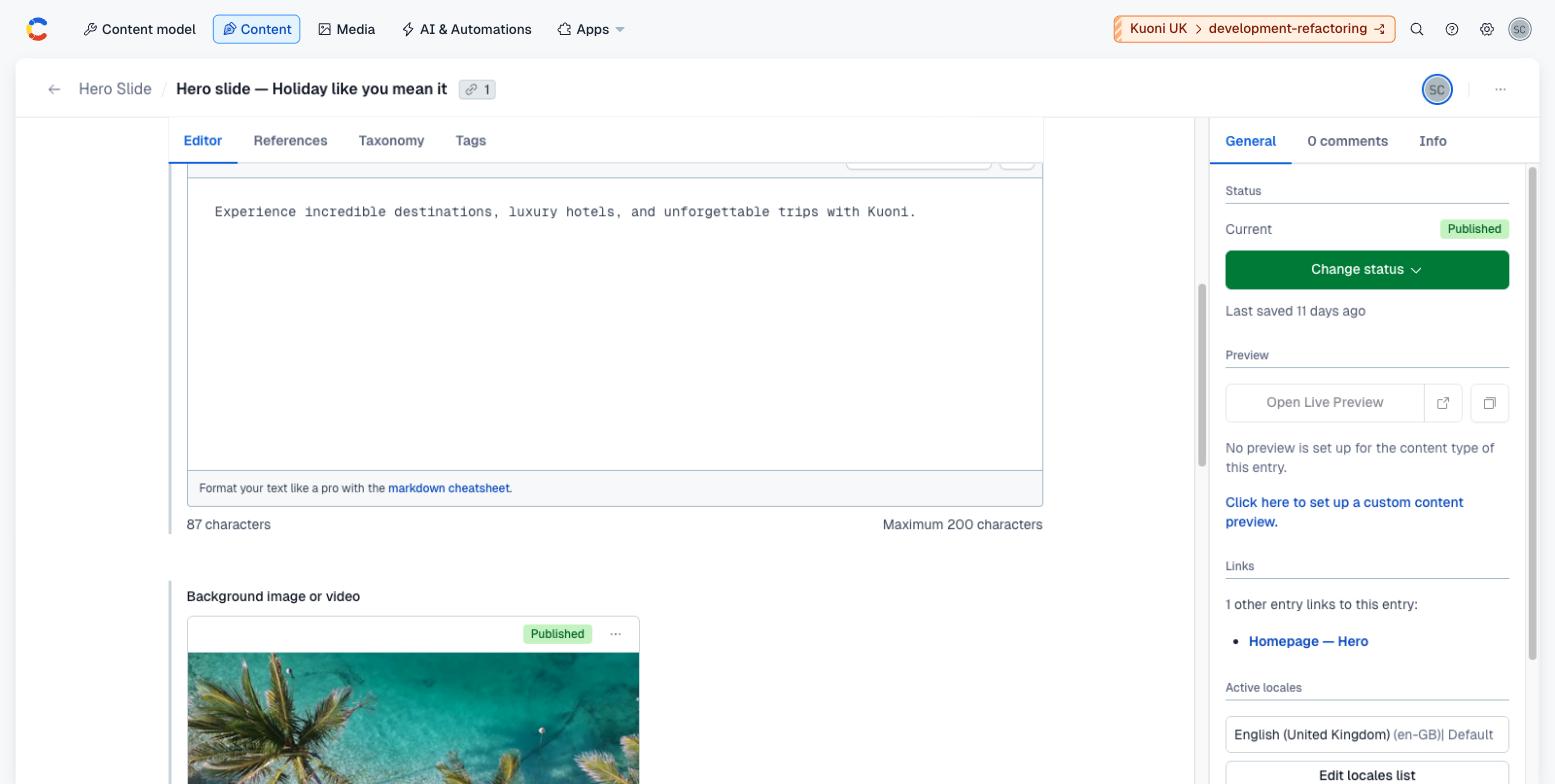Viewport: 1555px width, 784px height.
Task: Click the 87 characters counter text
Action: point(228,524)
